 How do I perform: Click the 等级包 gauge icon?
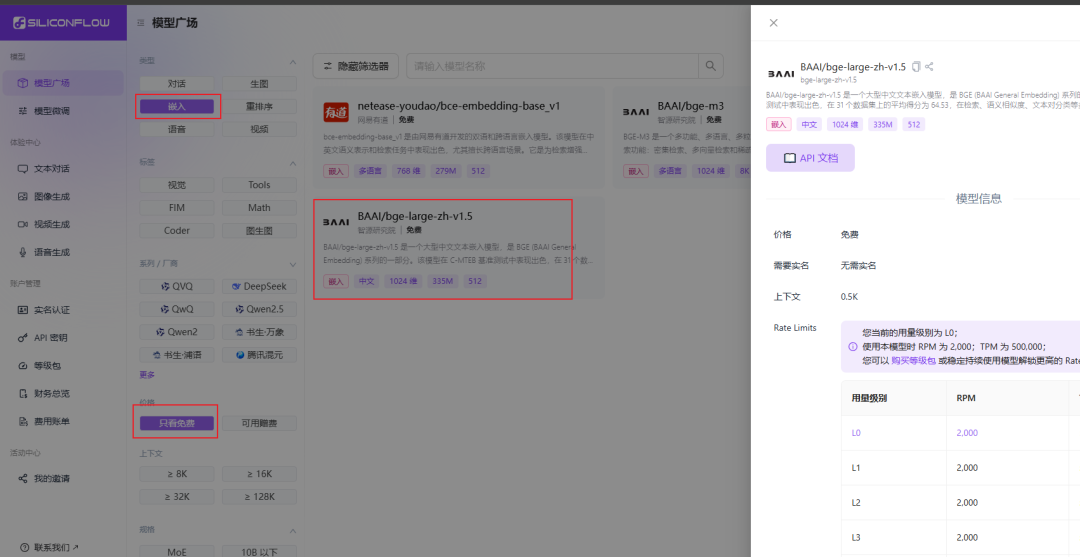coord(23,366)
